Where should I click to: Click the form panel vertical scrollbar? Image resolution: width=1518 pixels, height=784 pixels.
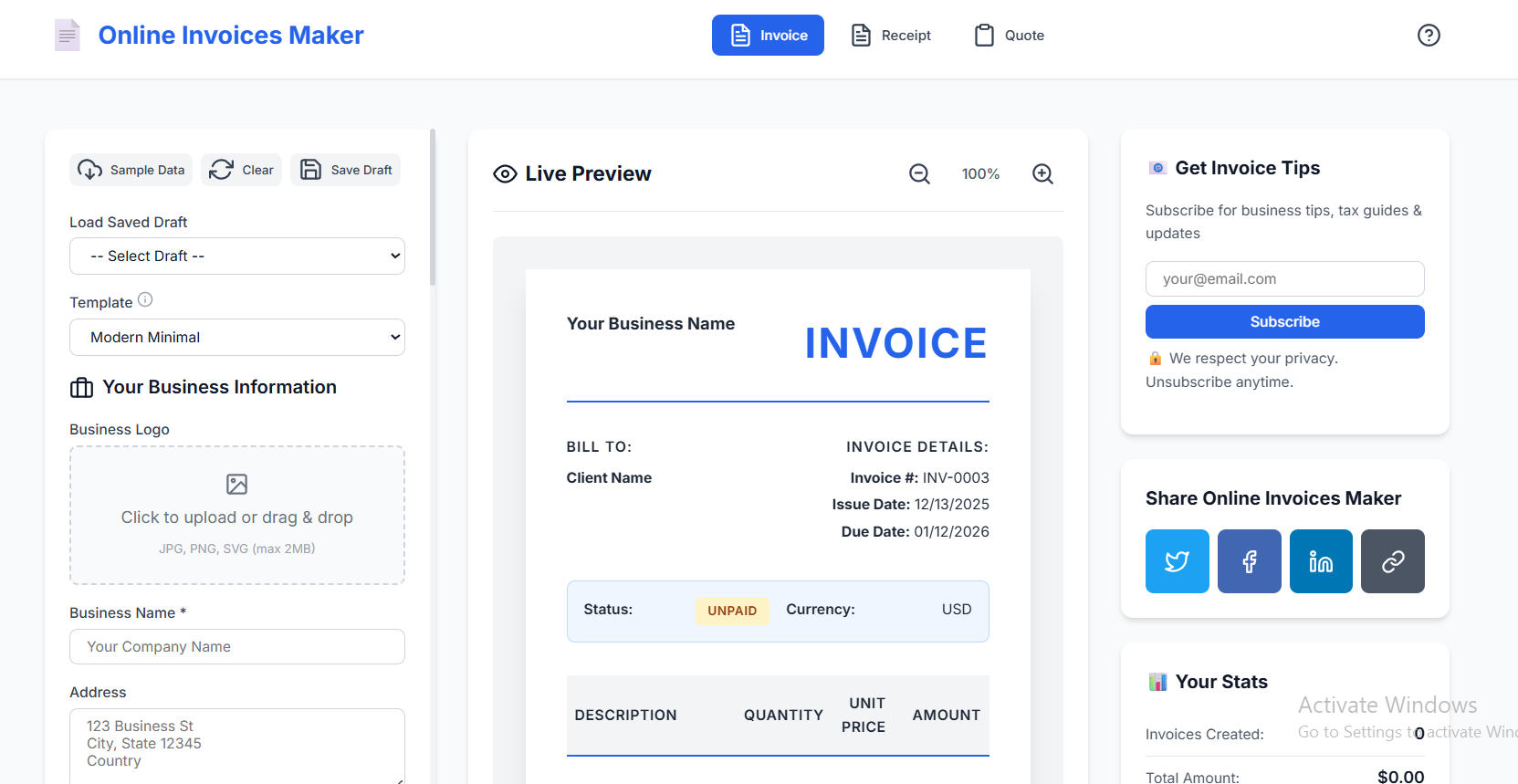tap(433, 207)
